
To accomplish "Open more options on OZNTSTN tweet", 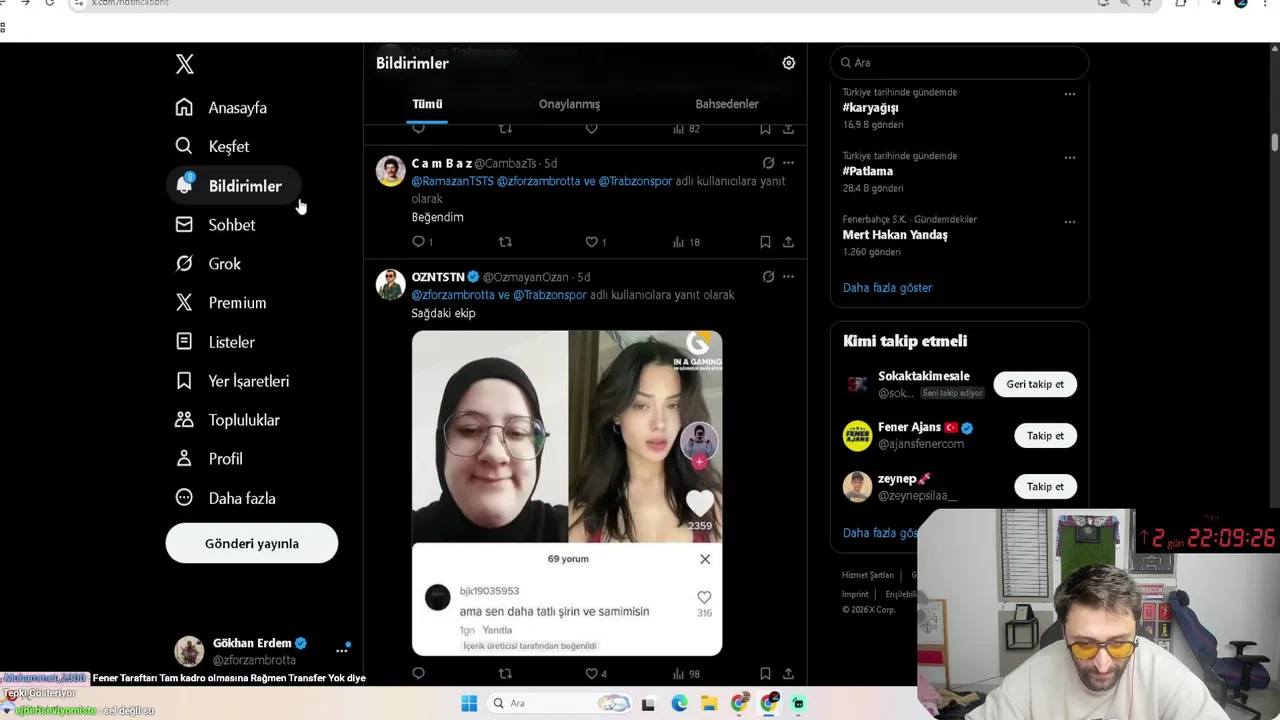I will (x=788, y=277).
